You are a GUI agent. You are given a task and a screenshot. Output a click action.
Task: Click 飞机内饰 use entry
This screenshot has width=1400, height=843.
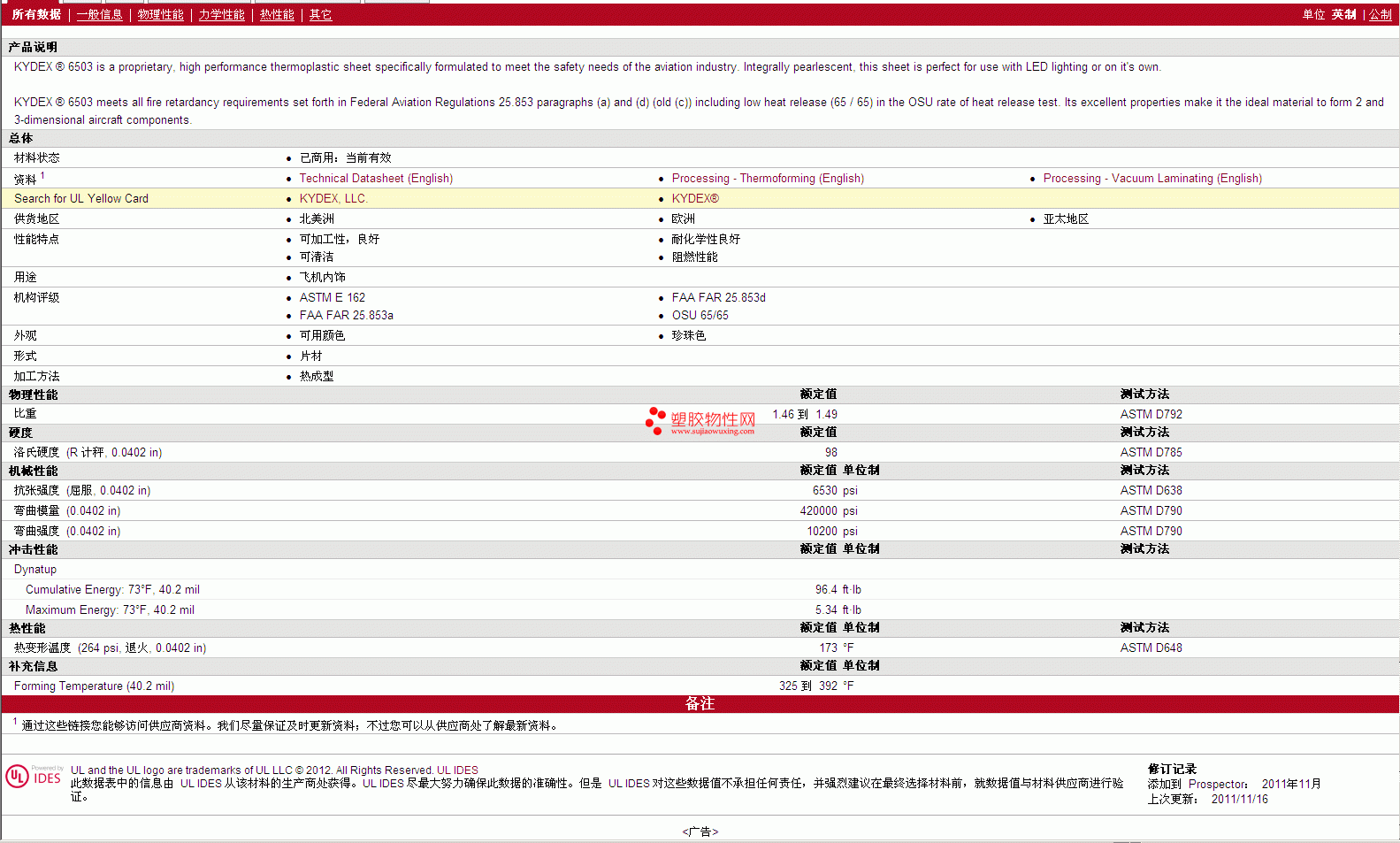point(322,278)
